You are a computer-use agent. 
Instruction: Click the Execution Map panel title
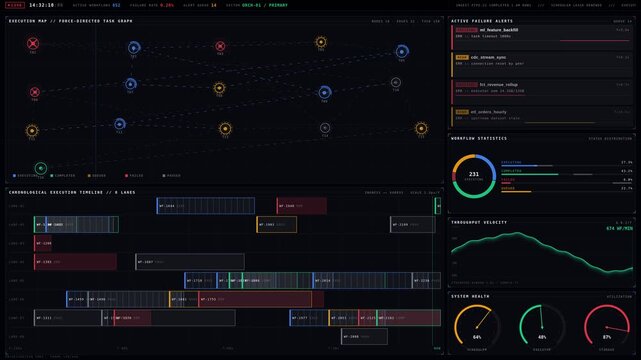tap(71, 21)
